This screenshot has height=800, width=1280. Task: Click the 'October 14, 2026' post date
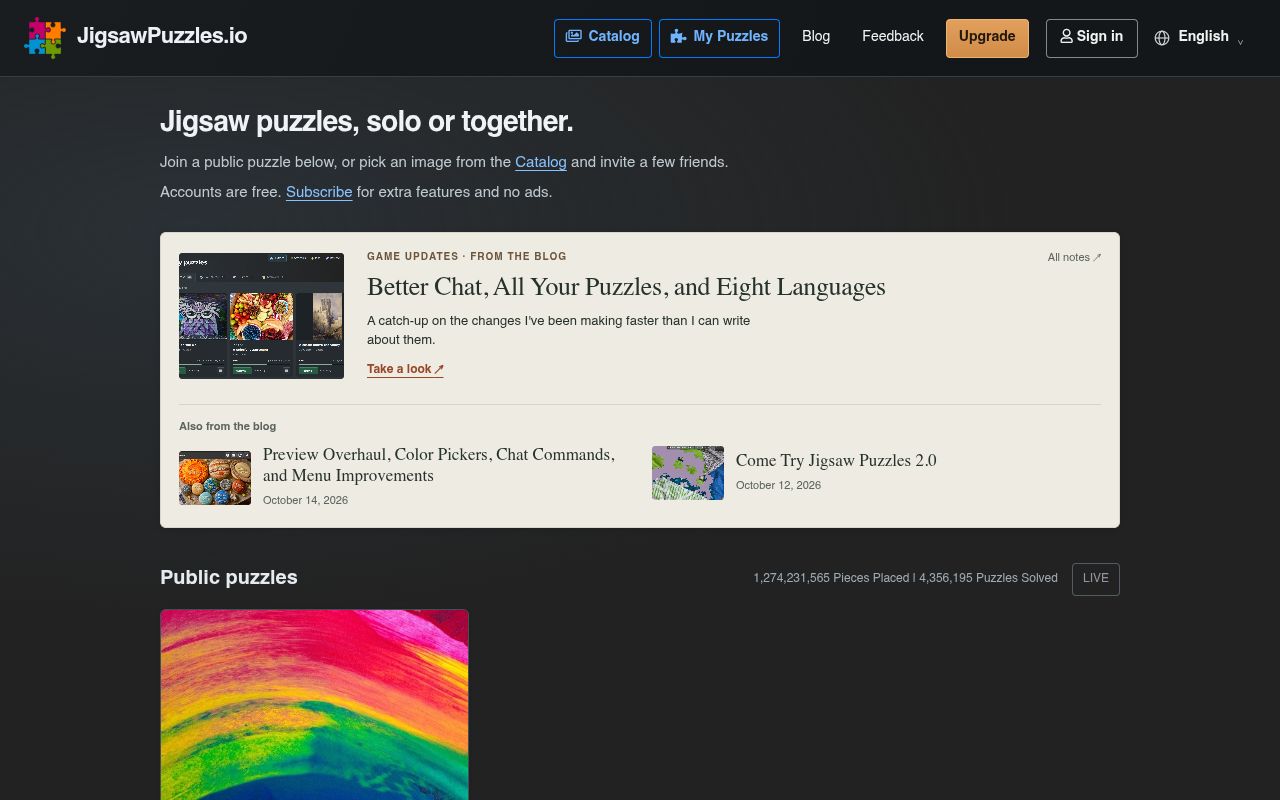point(305,500)
